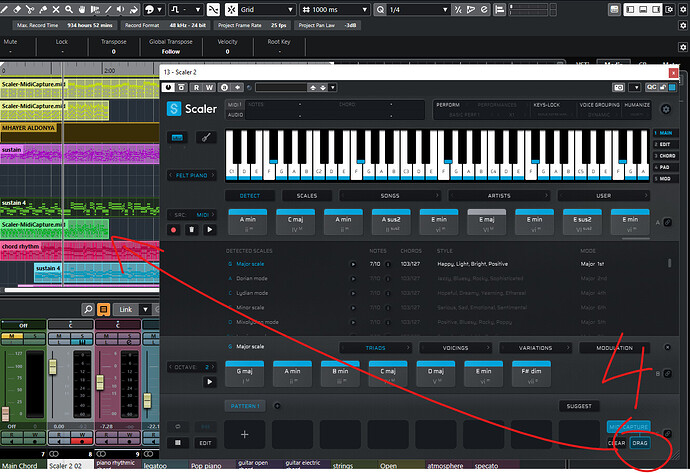Select next instrument after Felt Piano
The width and height of the screenshot is (690, 473).
[213, 175]
